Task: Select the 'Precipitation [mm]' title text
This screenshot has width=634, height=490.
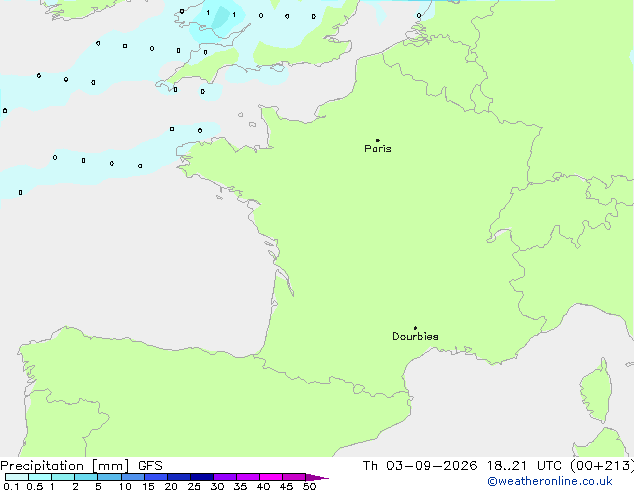Action: [x=65, y=466]
